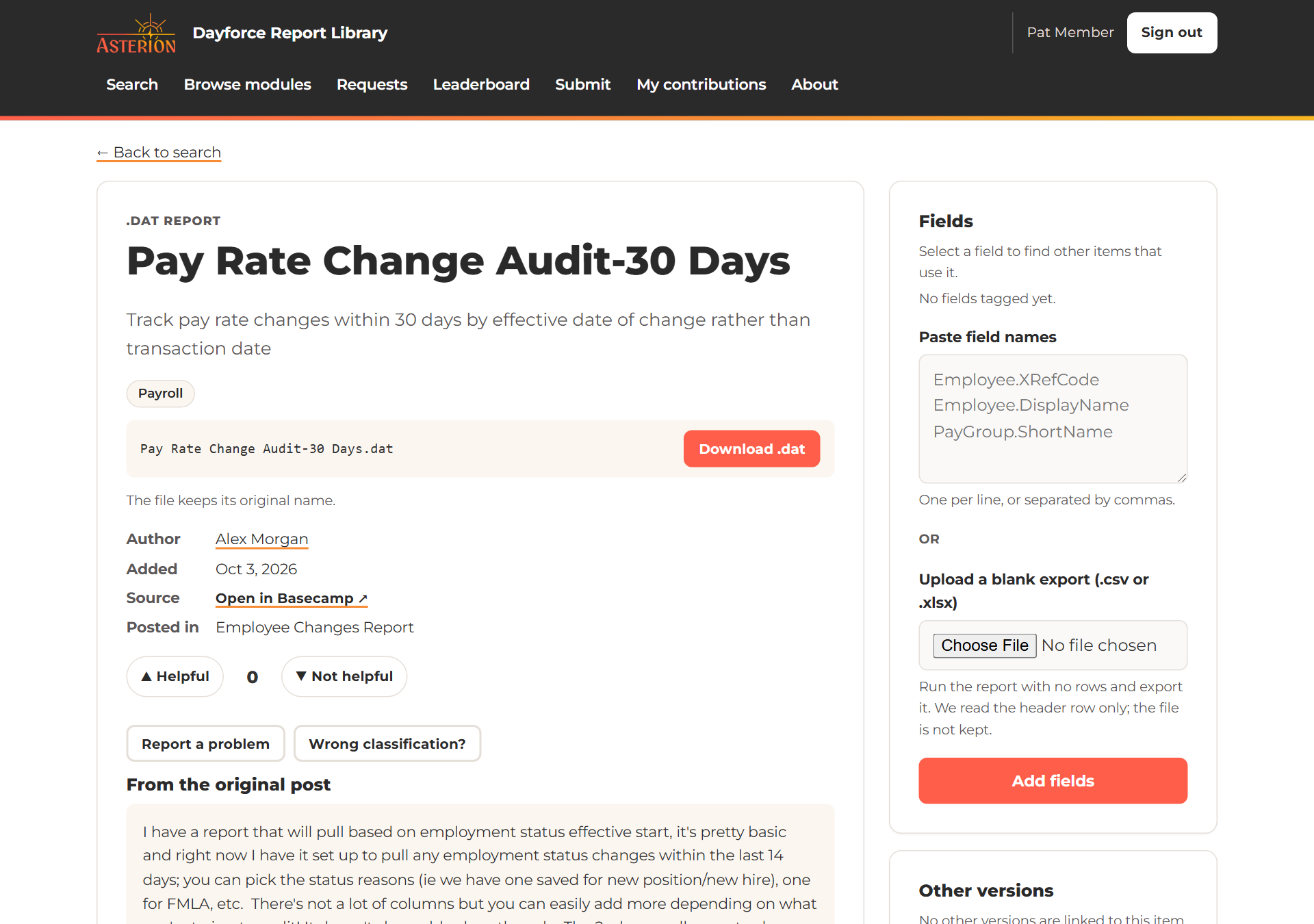Click Report a problem

click(205, 744)
